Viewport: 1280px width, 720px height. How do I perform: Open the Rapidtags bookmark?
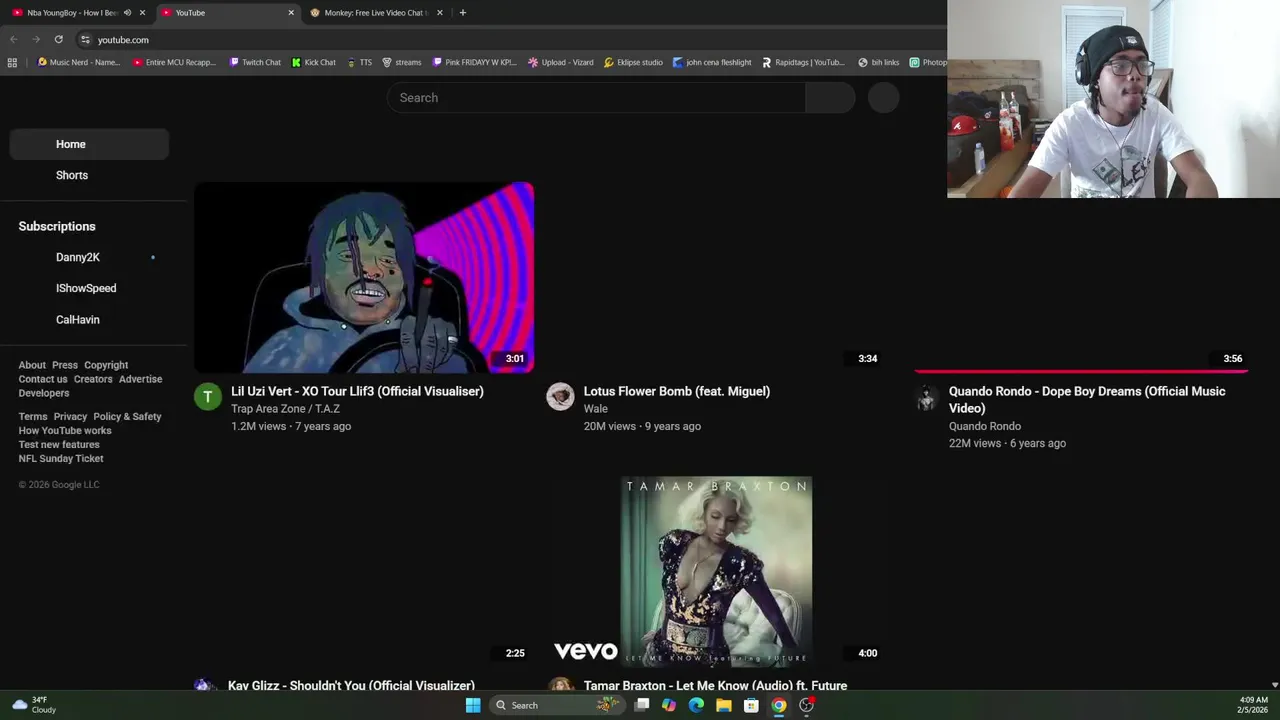[803, 62]
